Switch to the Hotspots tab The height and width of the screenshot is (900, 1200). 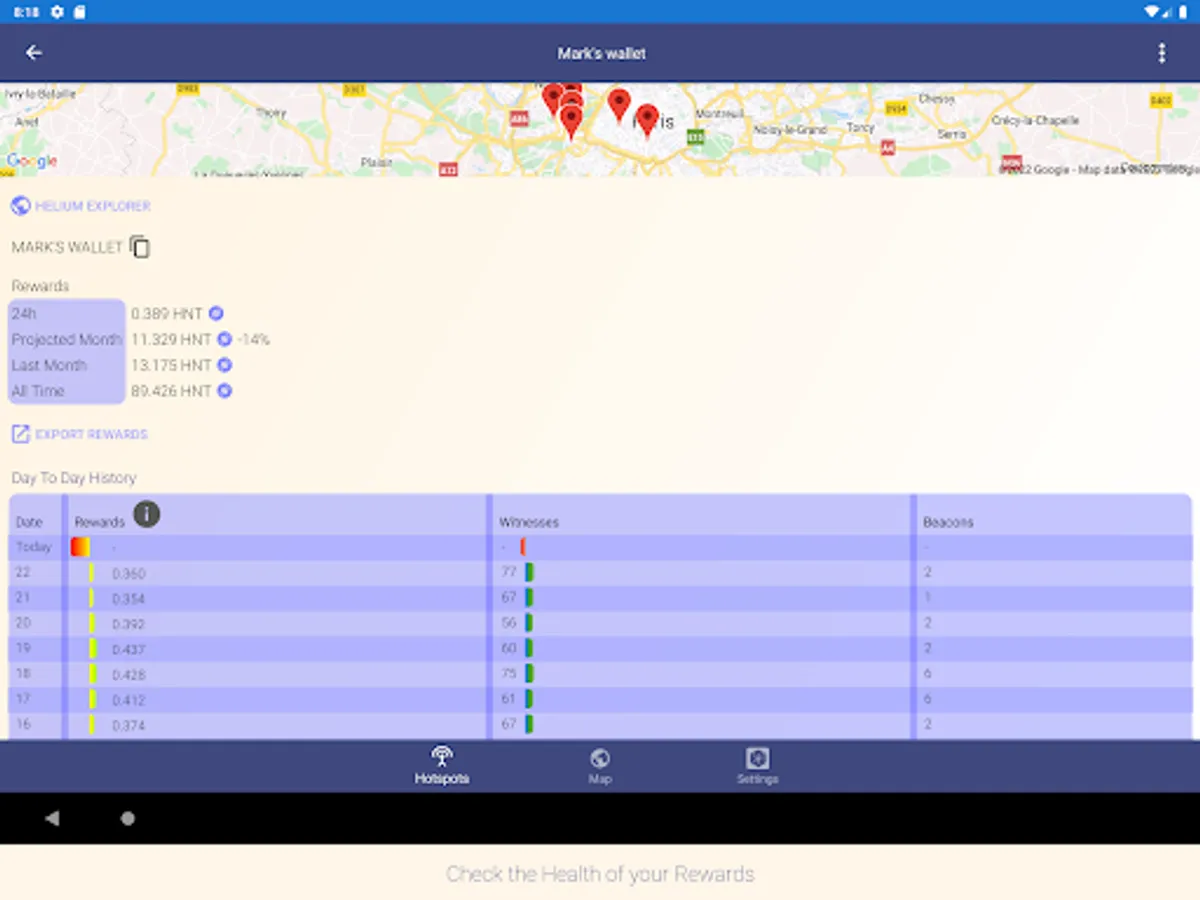442,765
